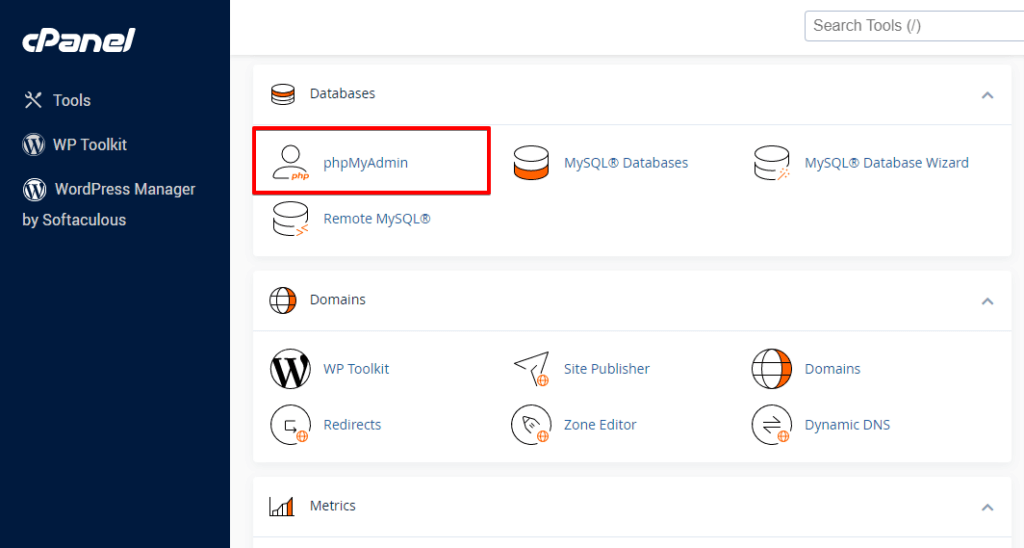The image size is (1024, 548).
Task: Click the WordPress Manager icon in sidebar
Action: pyautogui.click(x=35, y=189)
